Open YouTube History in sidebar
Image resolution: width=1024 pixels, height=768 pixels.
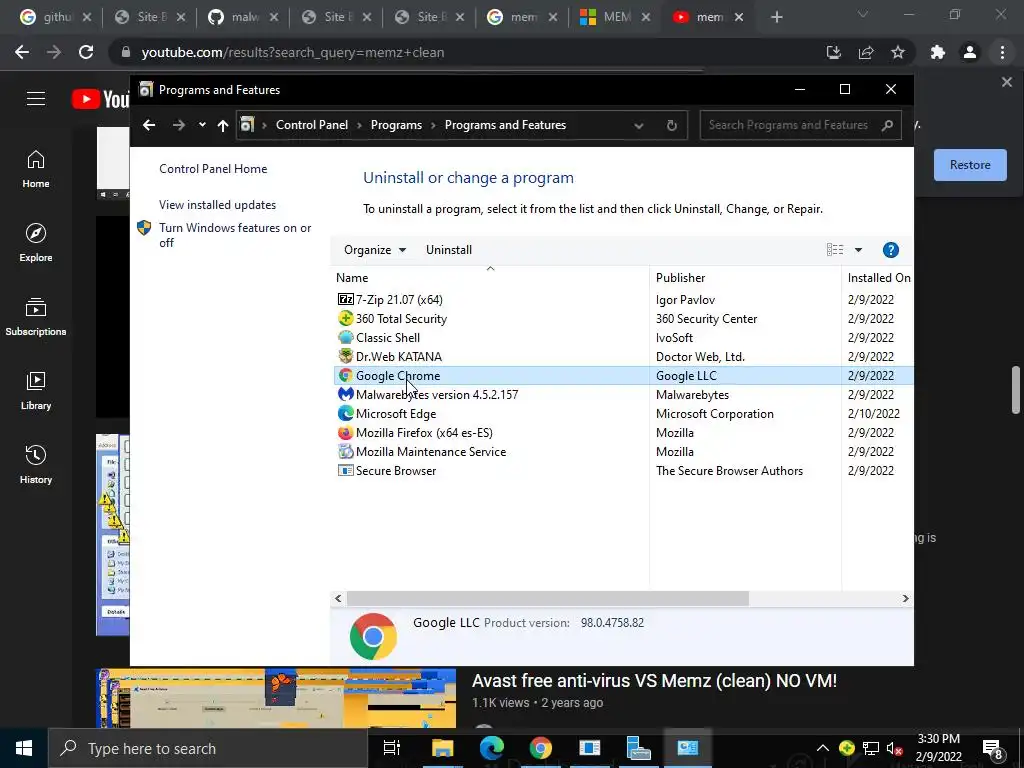point(36,464)
